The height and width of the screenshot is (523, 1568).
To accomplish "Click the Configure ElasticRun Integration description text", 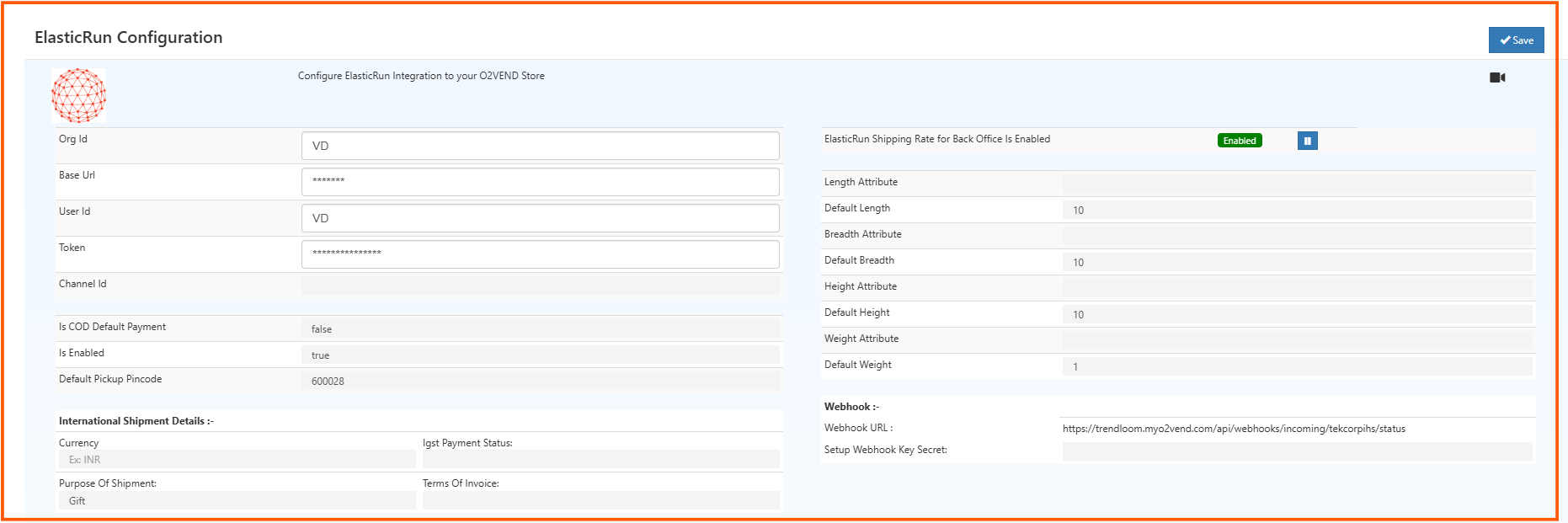I will 421,76.
